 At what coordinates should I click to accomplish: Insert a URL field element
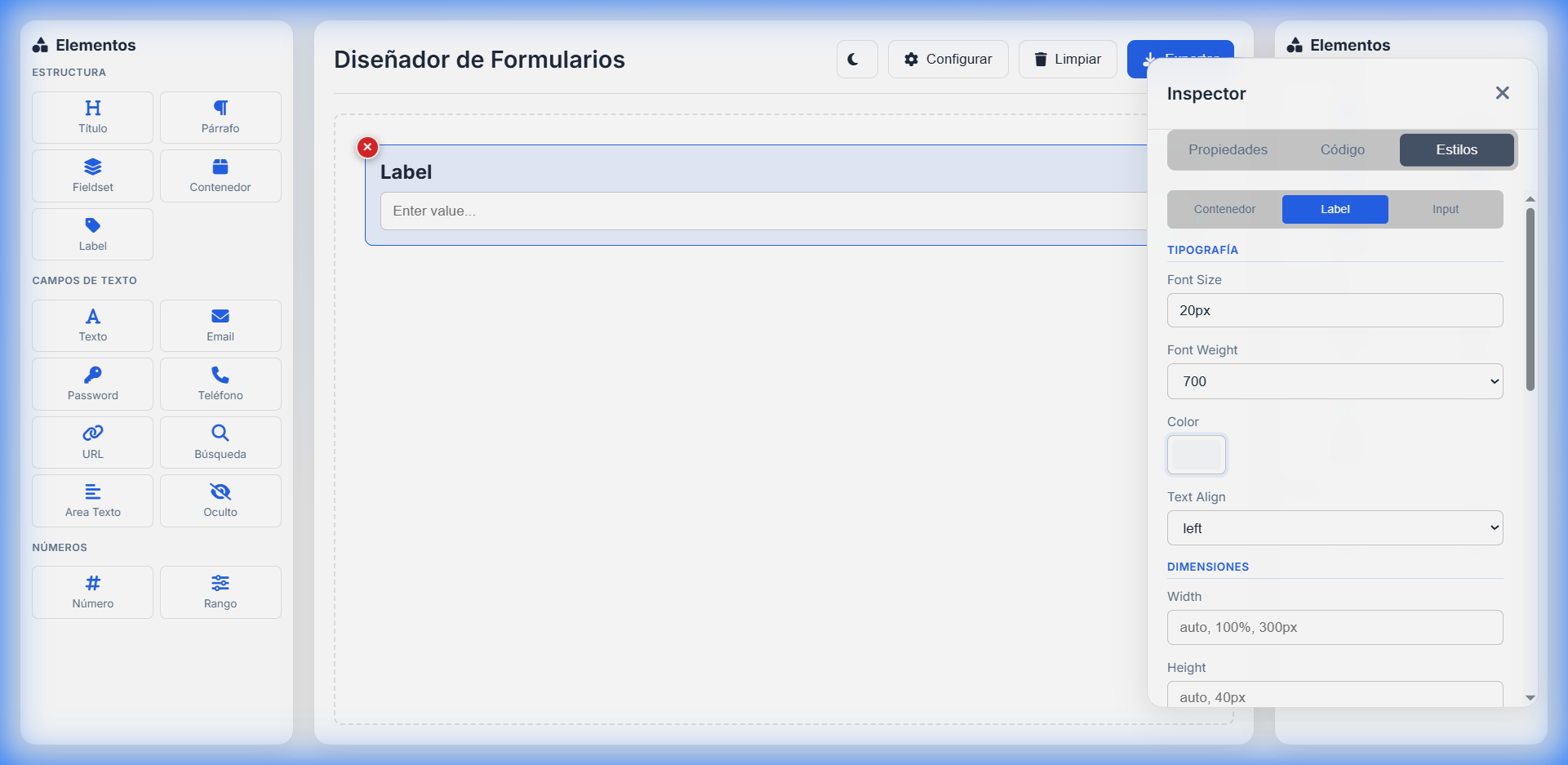pyautogui.click(x=92, y=443)
